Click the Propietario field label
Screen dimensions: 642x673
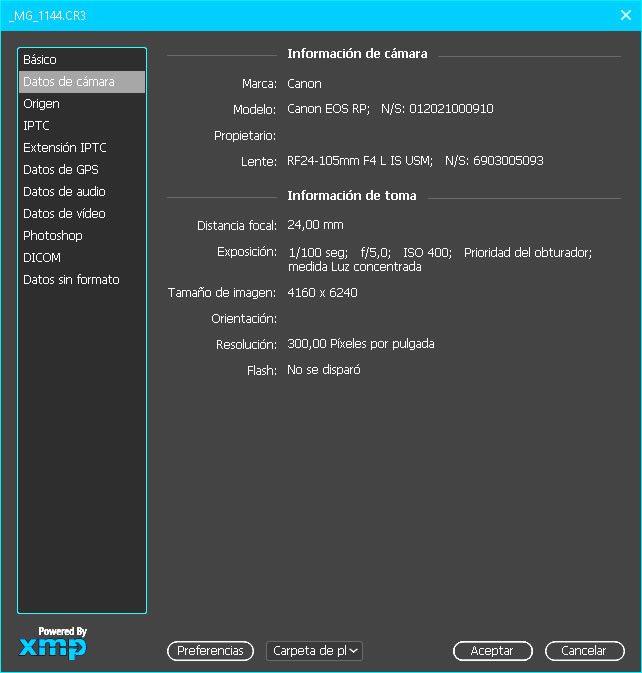(x=245, y=136)
